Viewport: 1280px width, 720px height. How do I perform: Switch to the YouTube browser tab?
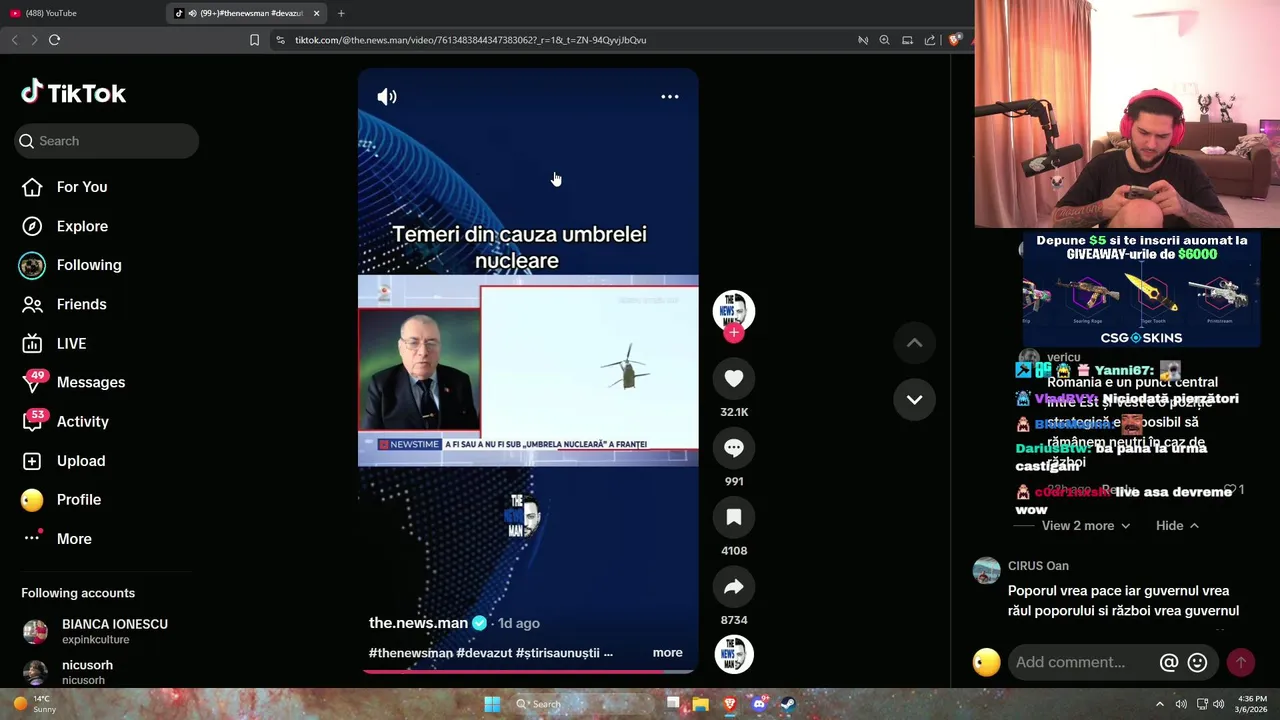tap(80, 13)
